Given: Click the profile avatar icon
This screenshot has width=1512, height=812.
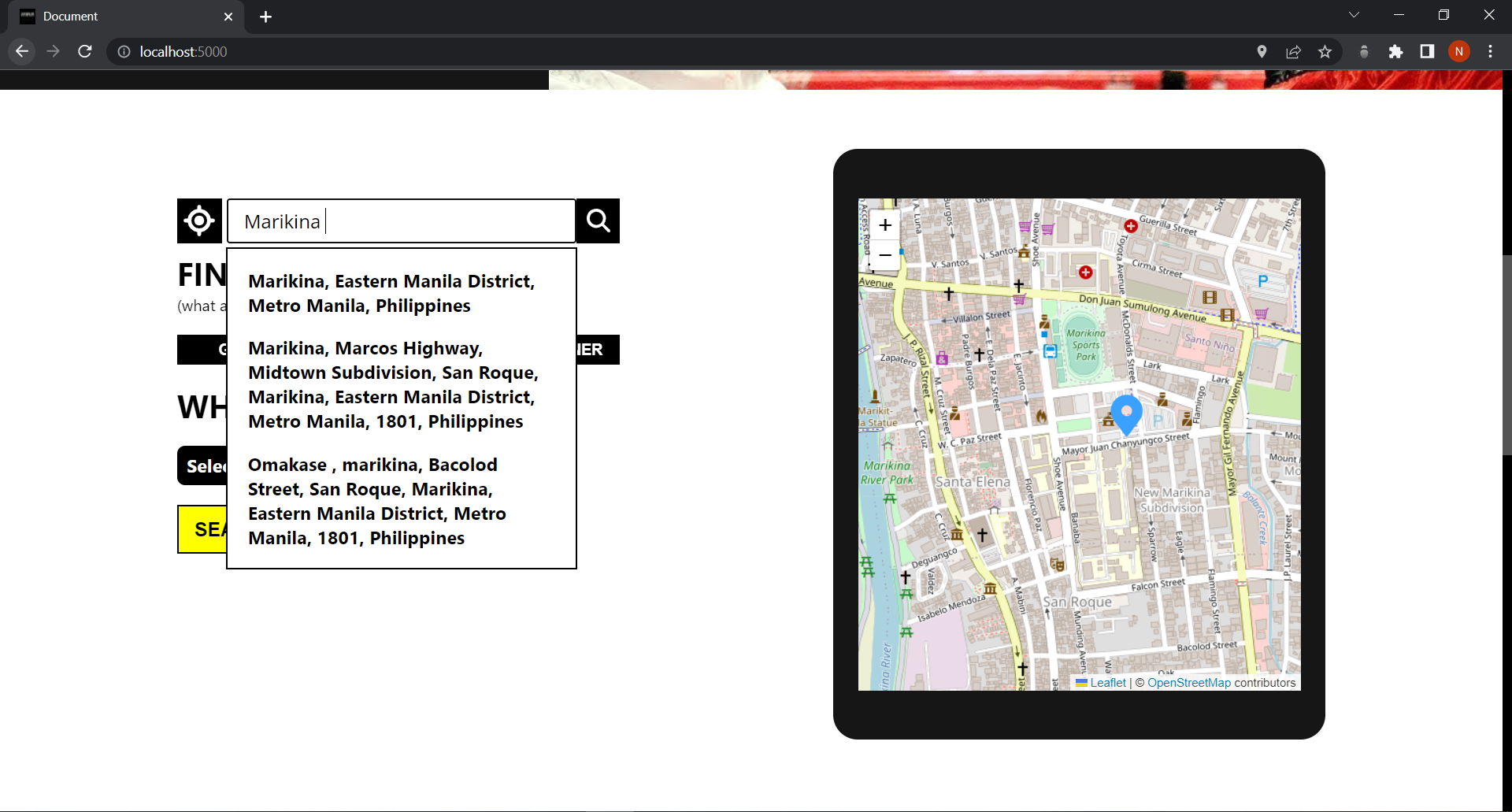Looking at the screenshot, I should [x=1460, y=51].
